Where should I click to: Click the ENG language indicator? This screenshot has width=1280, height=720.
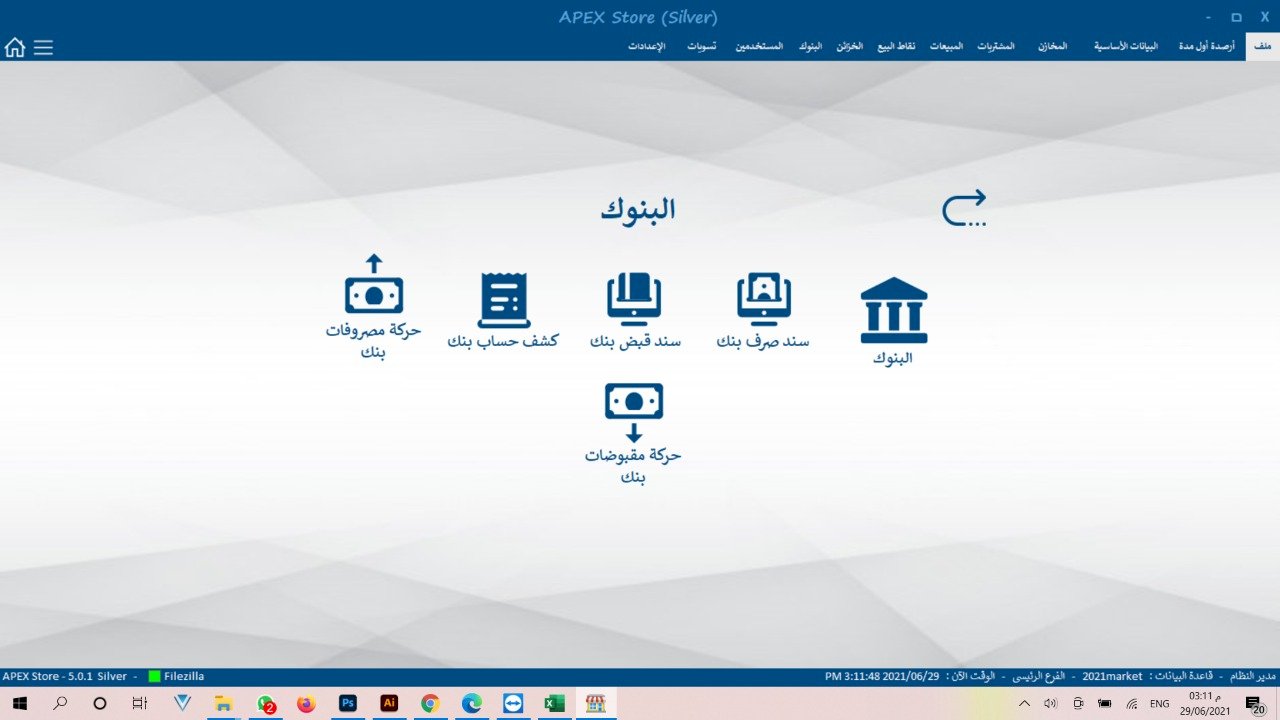1159,704
